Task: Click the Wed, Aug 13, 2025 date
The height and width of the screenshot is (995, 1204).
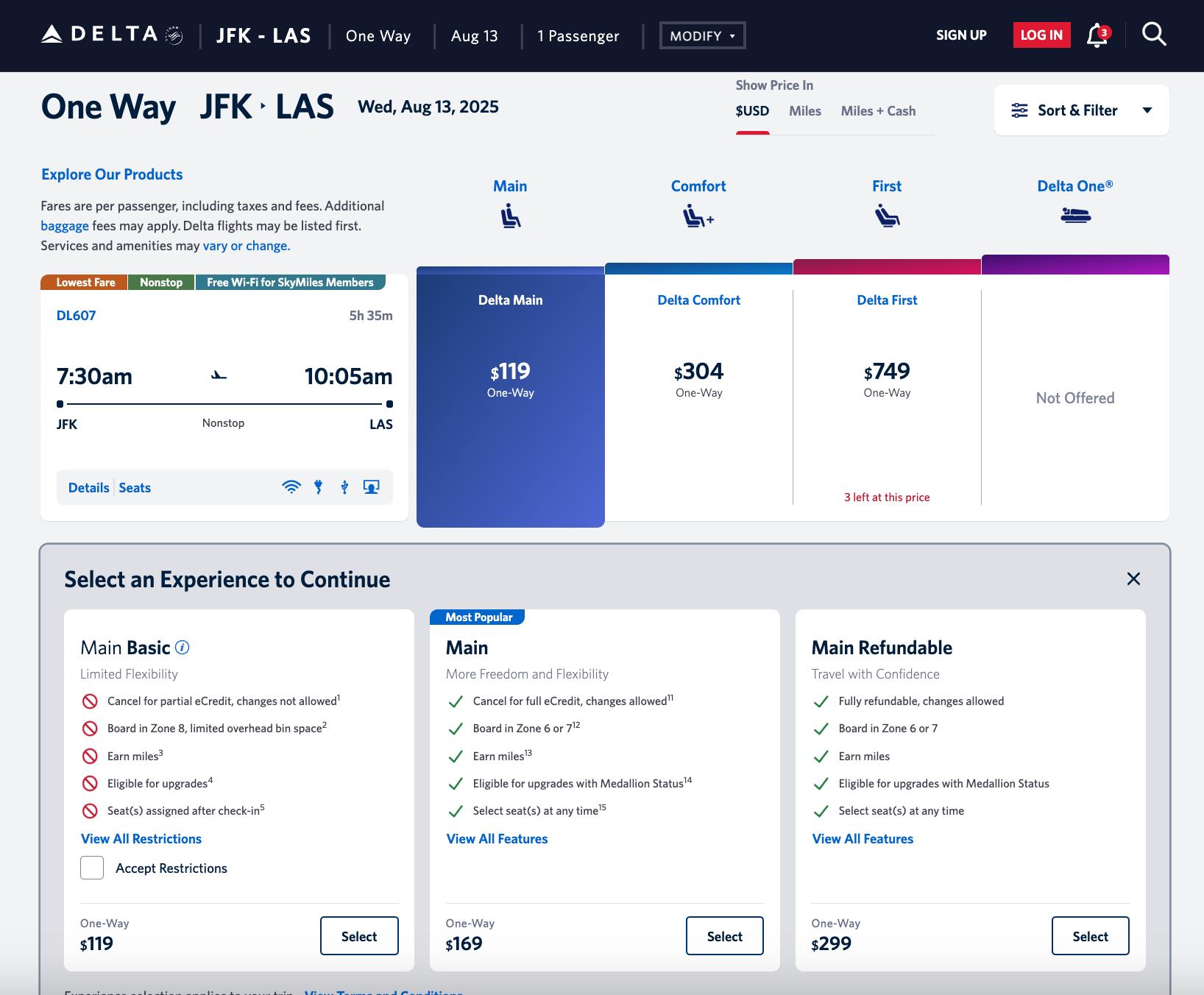Action: [428, 107]
